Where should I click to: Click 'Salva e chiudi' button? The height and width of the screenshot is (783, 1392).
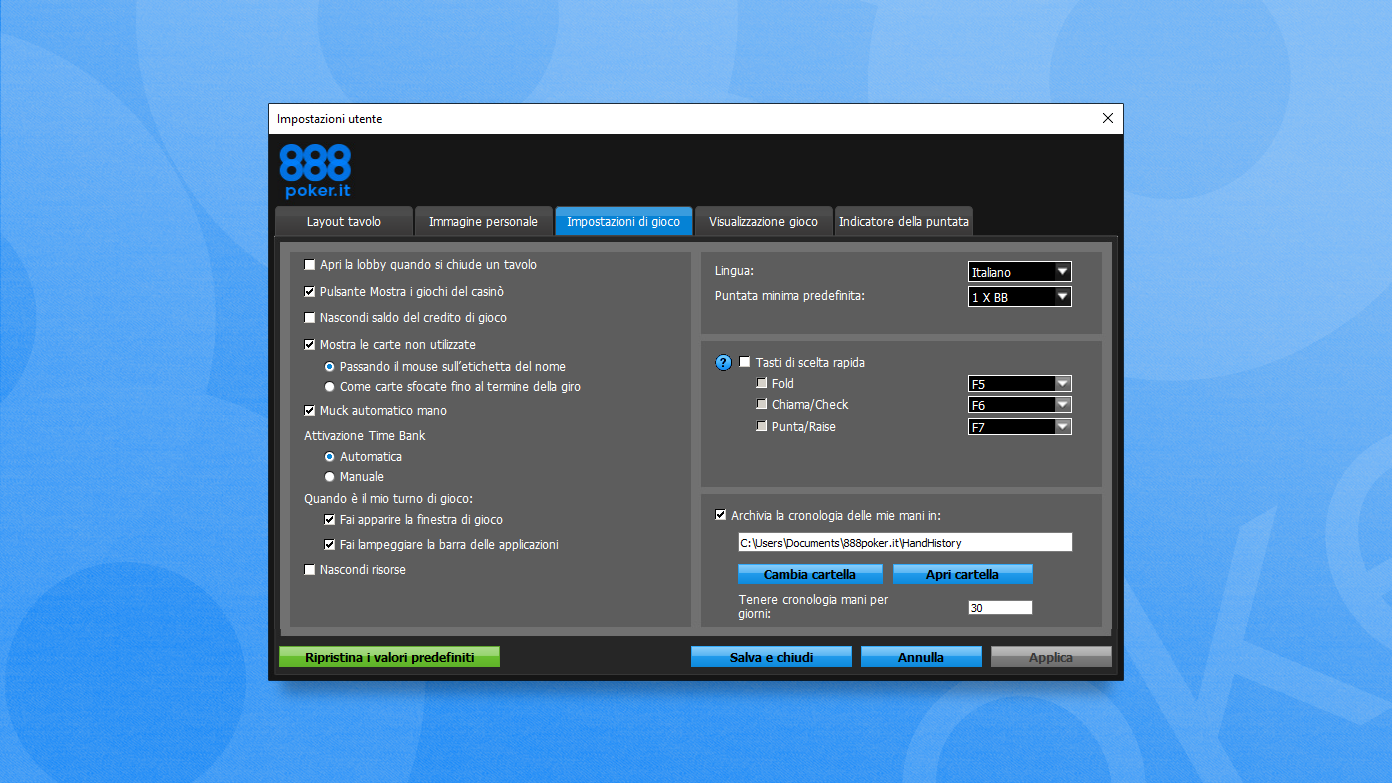click(771, 657)
